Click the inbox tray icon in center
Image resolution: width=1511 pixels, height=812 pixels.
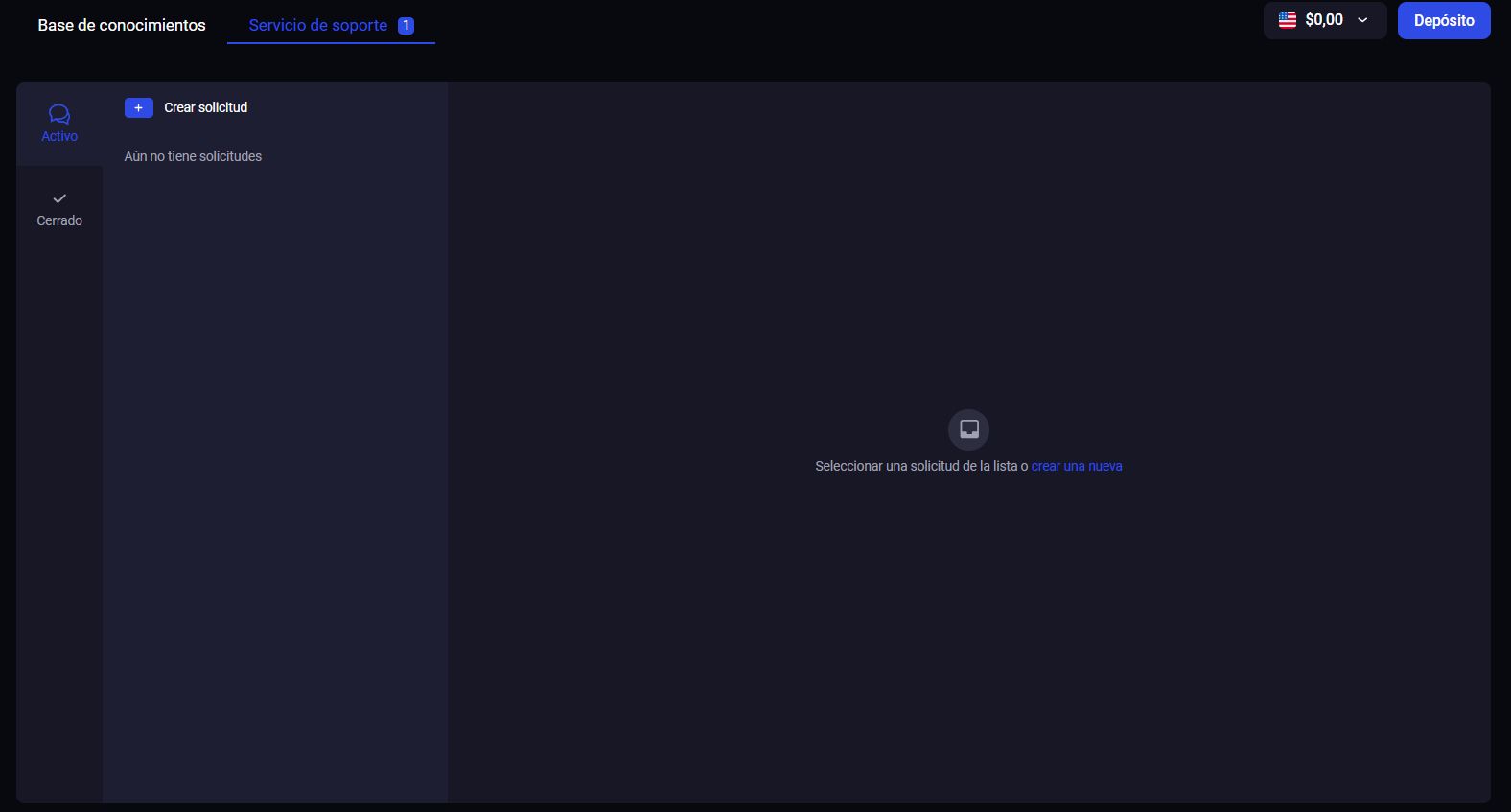pos(969,429)
